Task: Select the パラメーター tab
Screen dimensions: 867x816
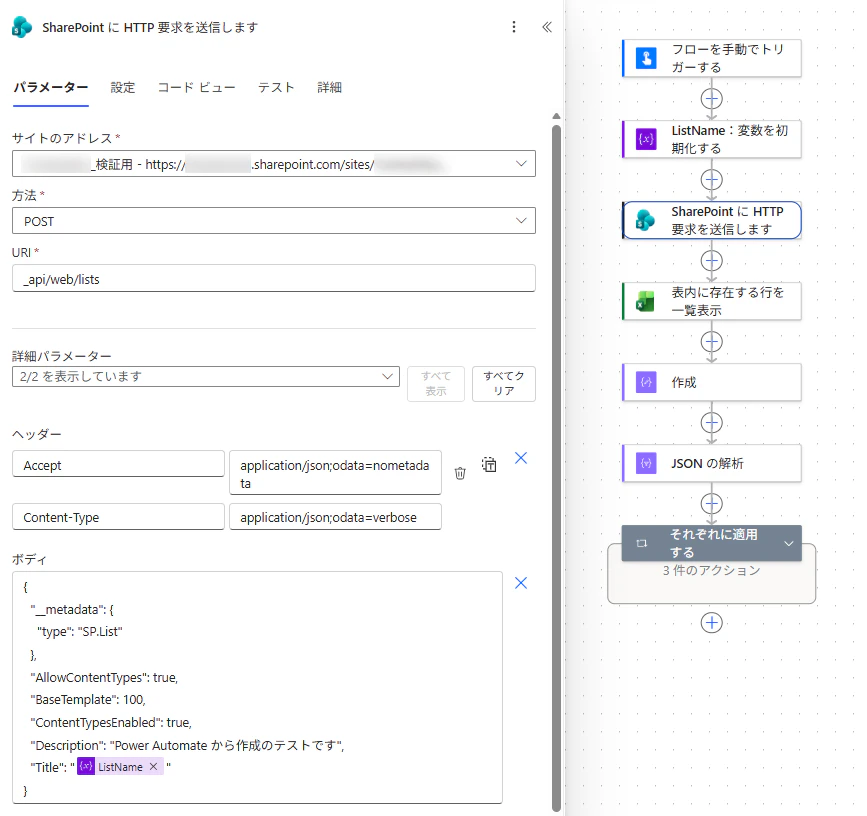Action: [x=51, y=87]
